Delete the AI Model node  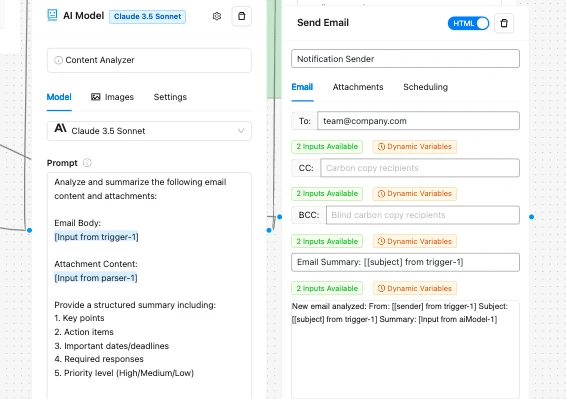tap(241, 16)
